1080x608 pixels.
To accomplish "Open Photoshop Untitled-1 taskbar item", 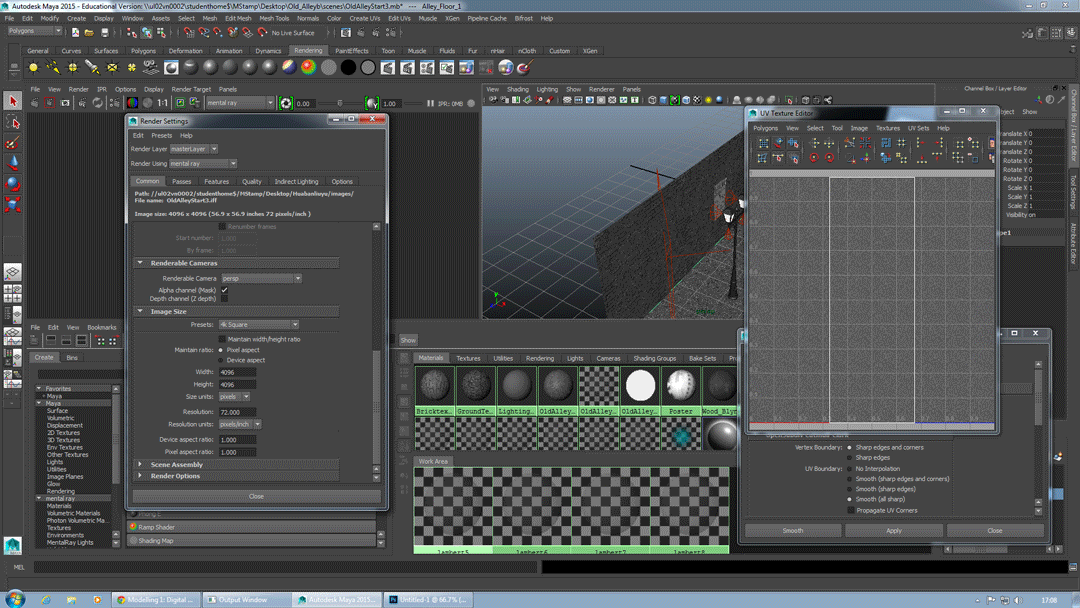I will coord(428,600).
